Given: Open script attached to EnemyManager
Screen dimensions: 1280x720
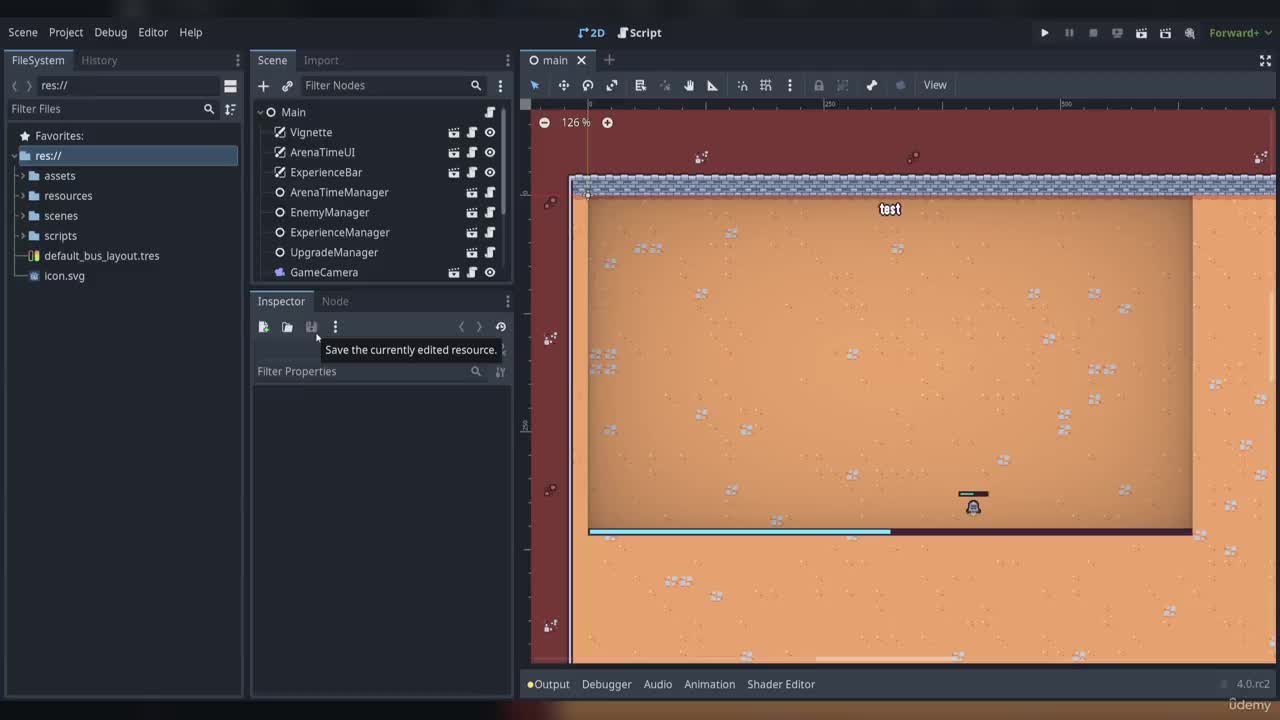Looking at the screenshot, I should [490, 212].
